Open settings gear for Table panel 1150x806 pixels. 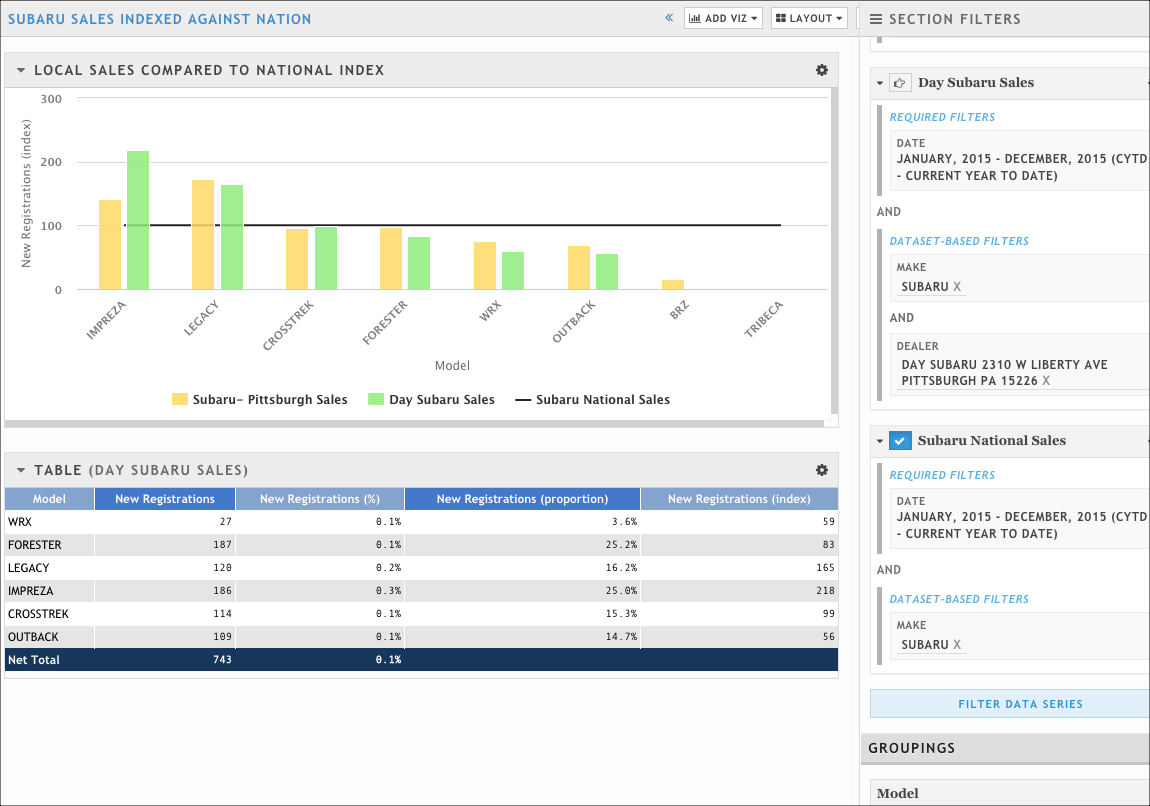point(821,470)
